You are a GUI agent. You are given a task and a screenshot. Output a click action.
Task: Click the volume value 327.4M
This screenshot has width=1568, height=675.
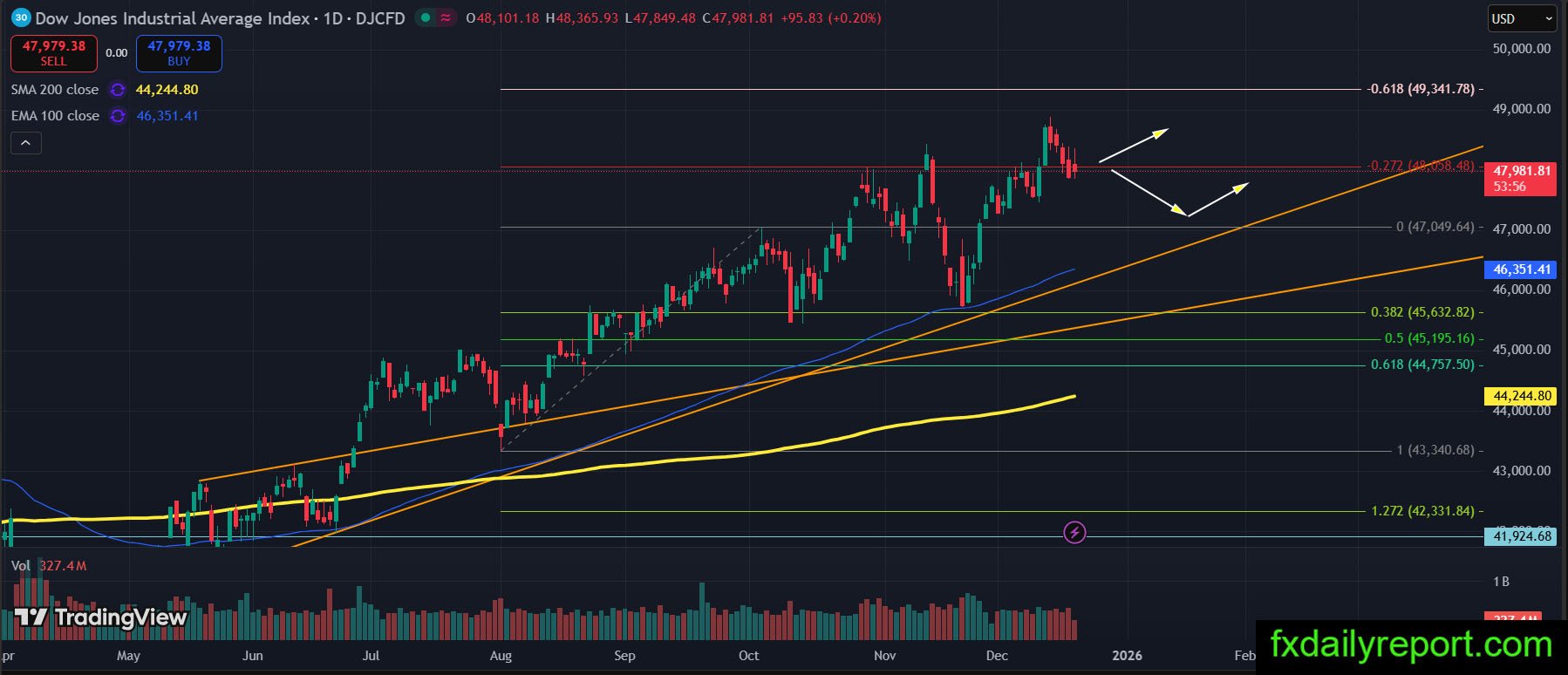64,566
